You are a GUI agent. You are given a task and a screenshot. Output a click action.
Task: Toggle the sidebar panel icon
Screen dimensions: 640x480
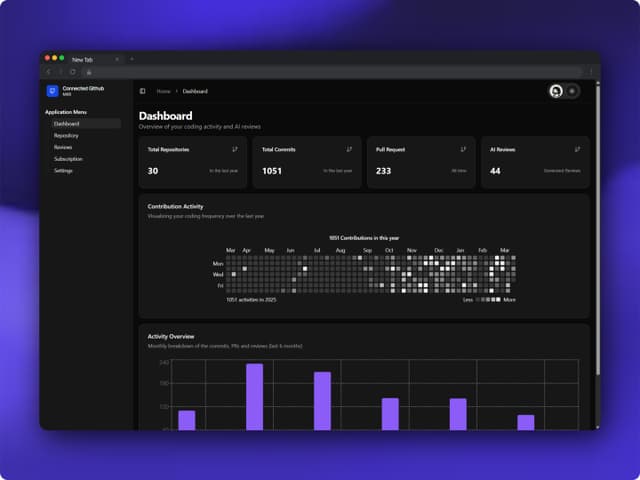point(142,91)
